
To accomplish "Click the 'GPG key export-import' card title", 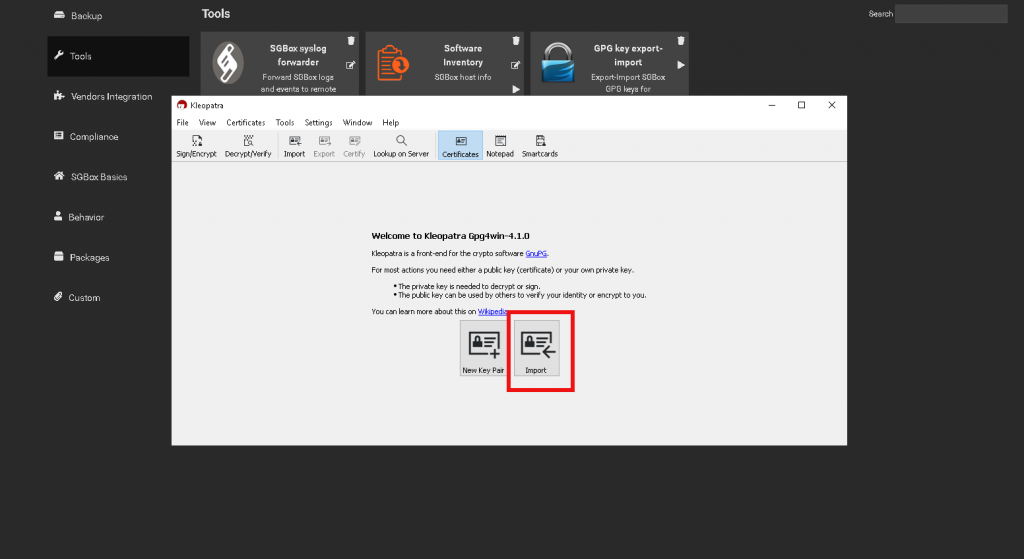I will (628, 56).
